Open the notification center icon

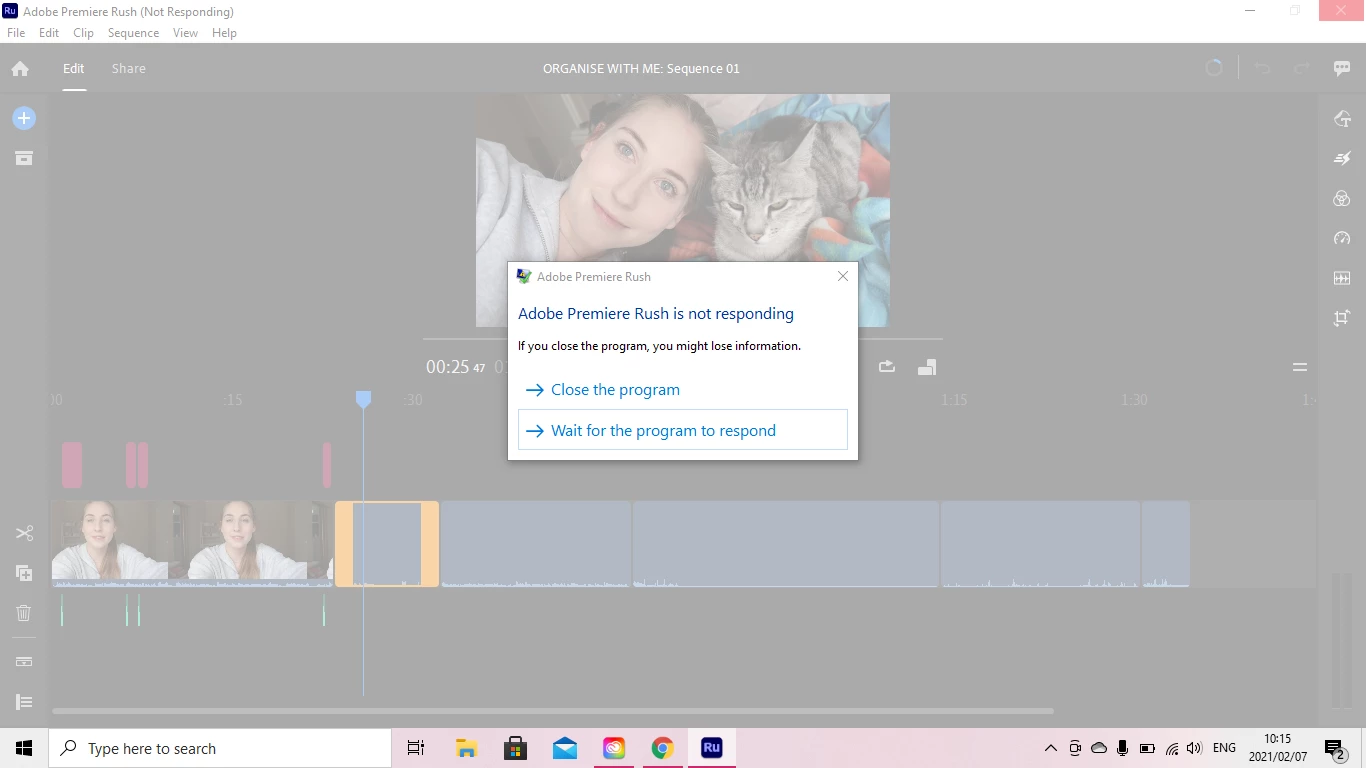click(x=1334, y=748)
